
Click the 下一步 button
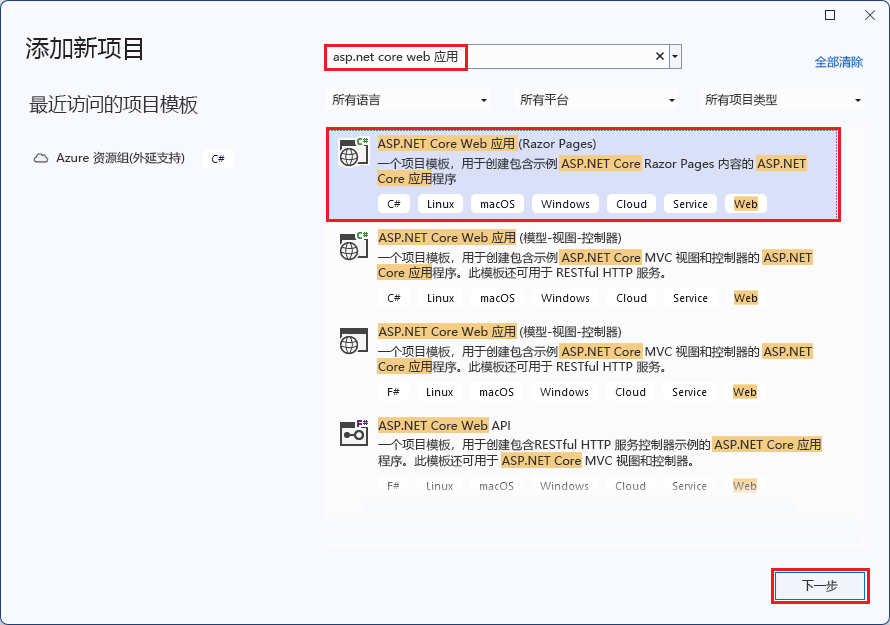tap(819, 586)
